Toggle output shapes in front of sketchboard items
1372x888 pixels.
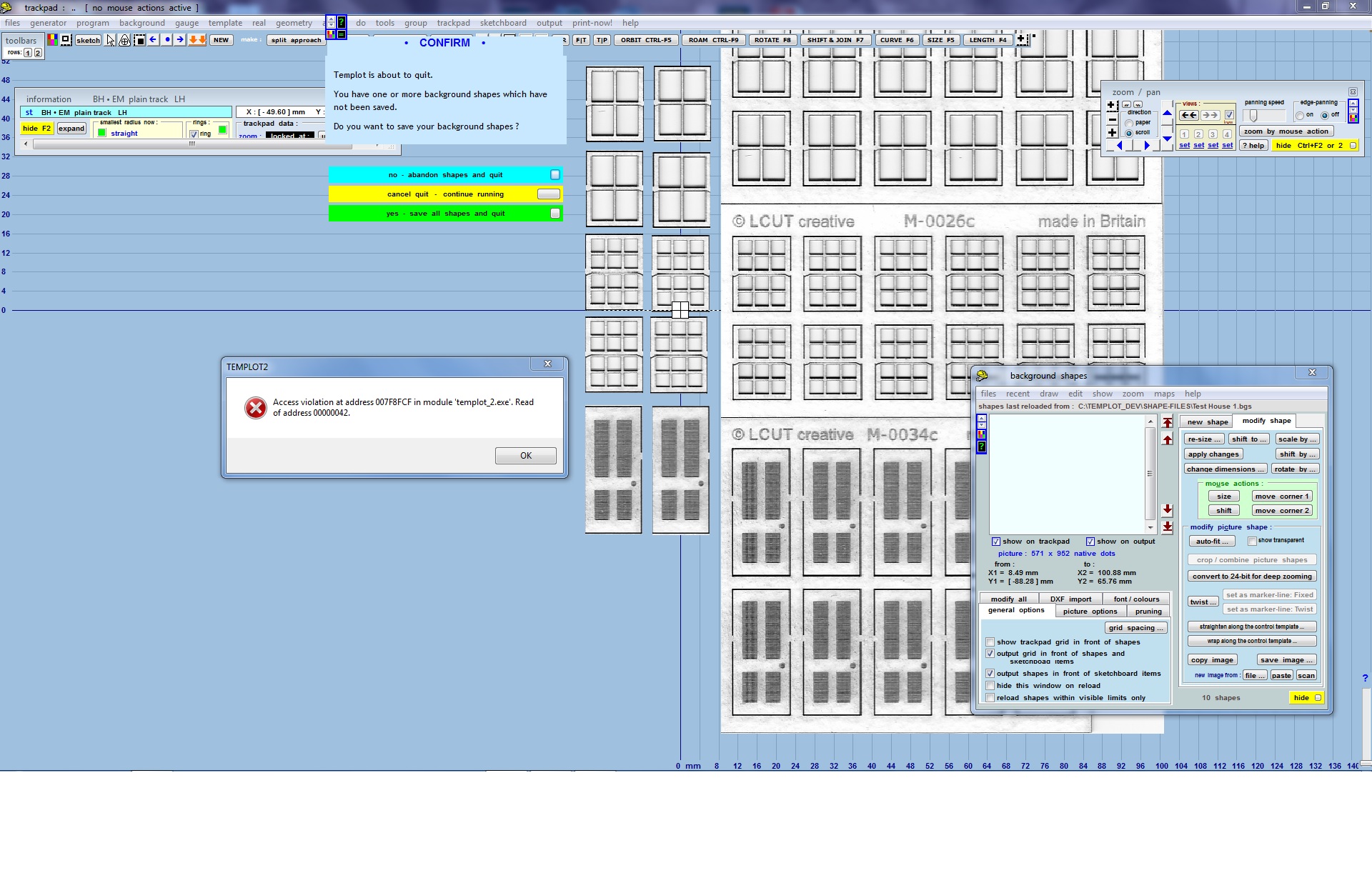[990, 674]
